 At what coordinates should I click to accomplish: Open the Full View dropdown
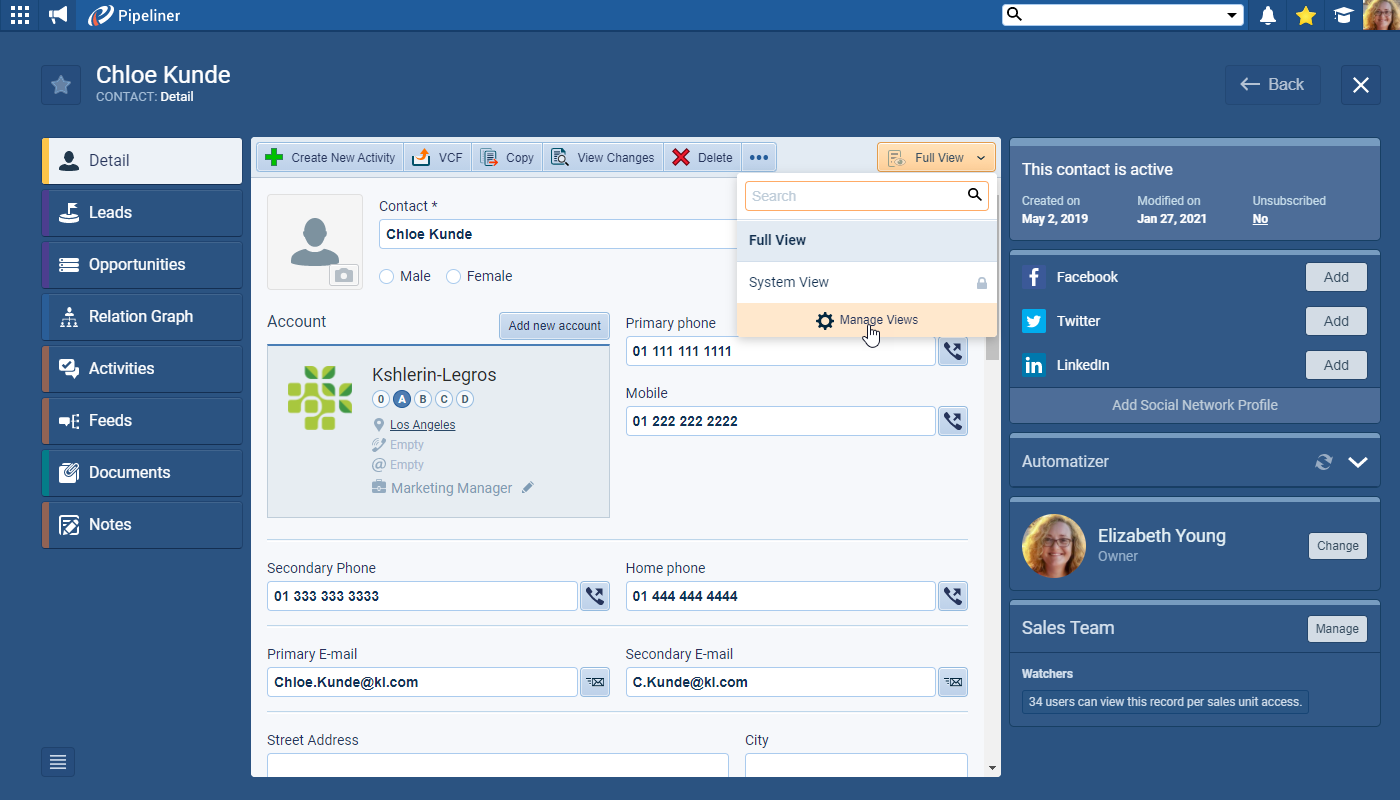click(937, 157)
